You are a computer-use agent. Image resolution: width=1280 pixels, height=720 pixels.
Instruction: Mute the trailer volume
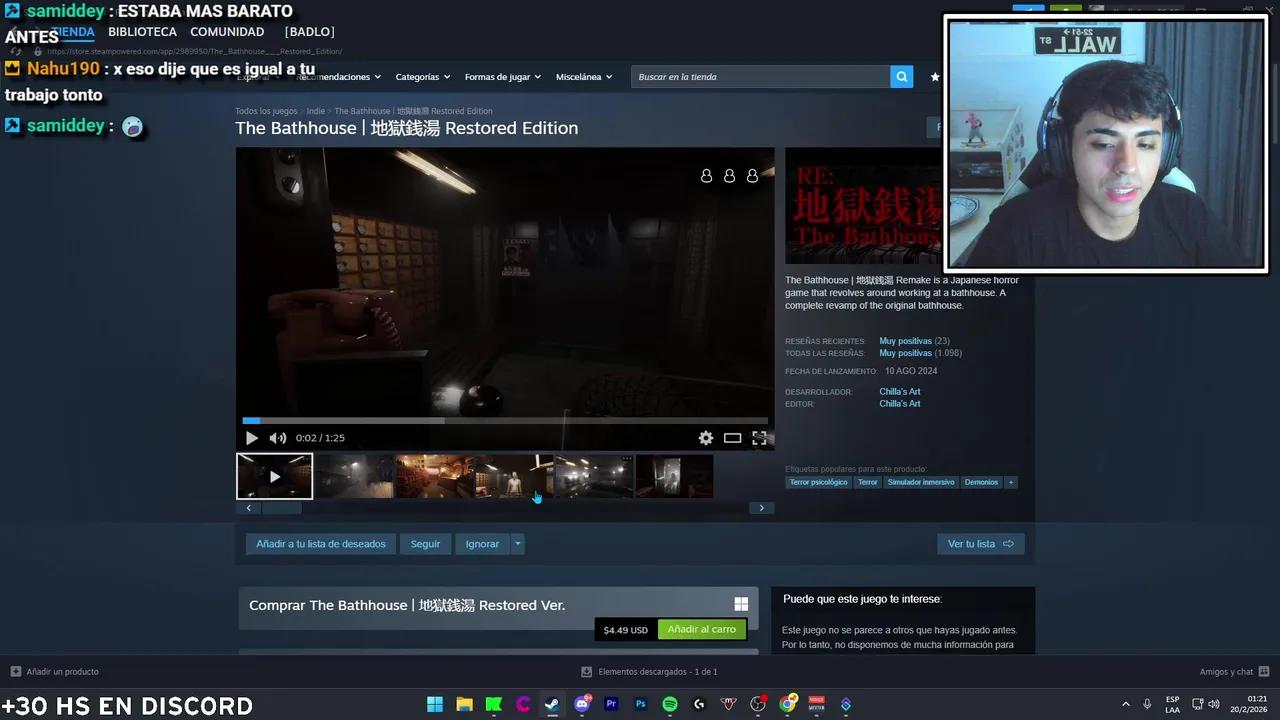point(277,438)
